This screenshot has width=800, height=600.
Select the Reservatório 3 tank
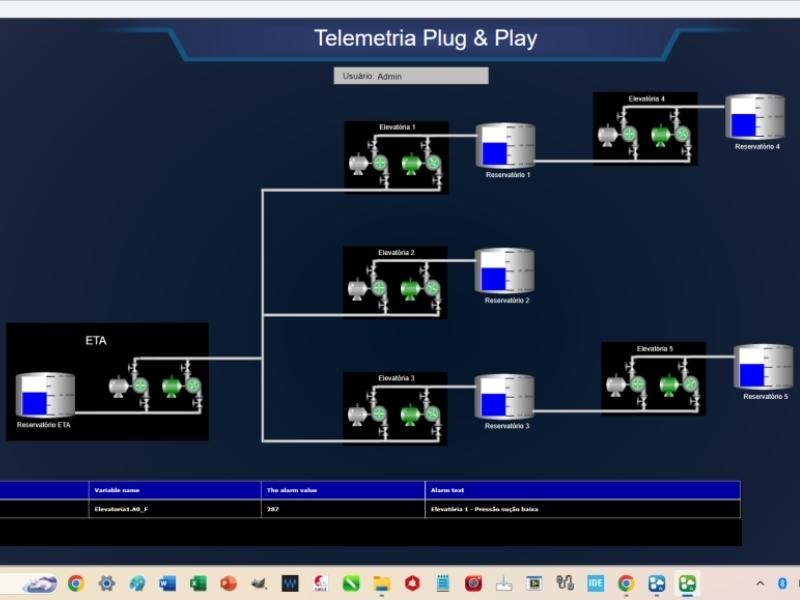pyautogui.click(x=504, y=397)
